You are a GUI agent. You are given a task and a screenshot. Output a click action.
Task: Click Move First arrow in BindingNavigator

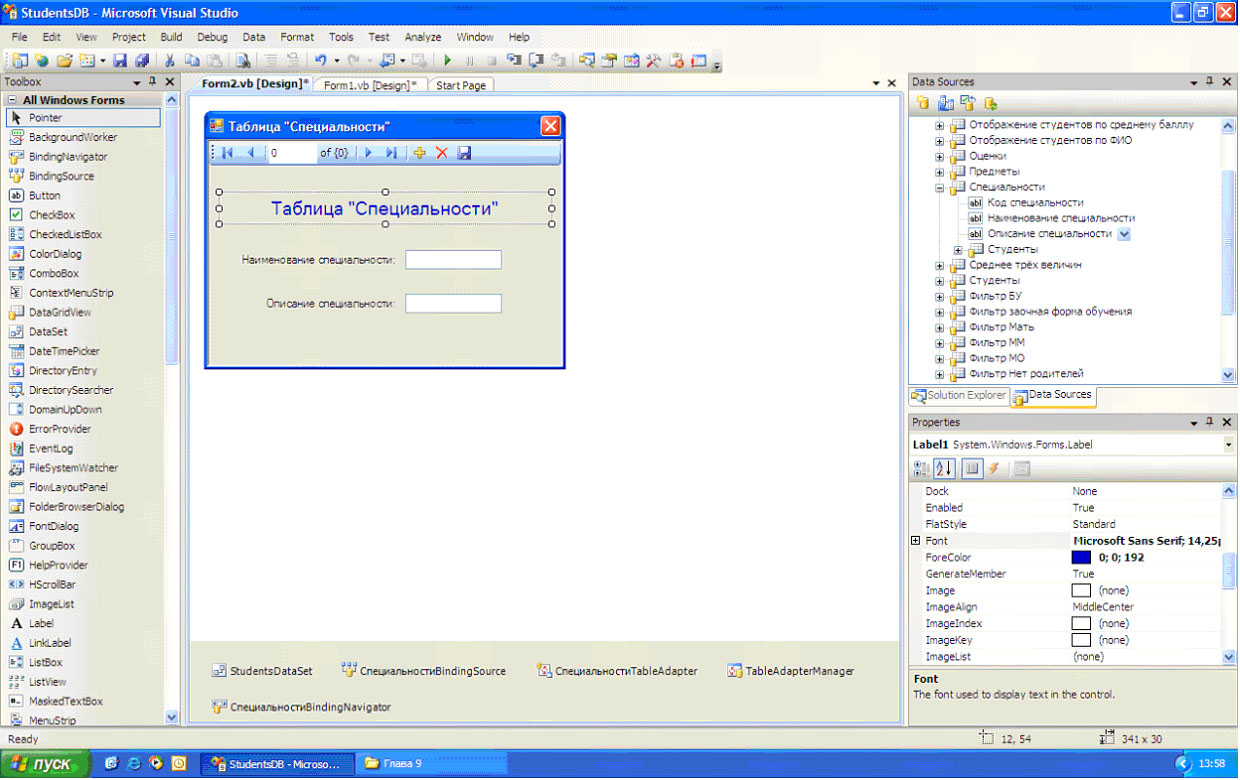228,153
